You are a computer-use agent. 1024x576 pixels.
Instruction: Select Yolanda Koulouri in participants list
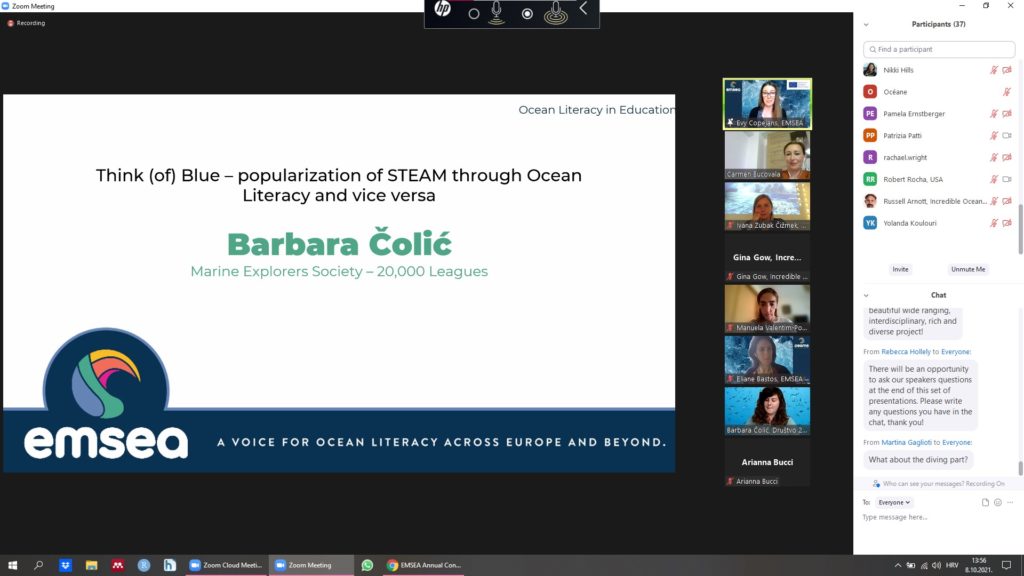pos(938,223)
